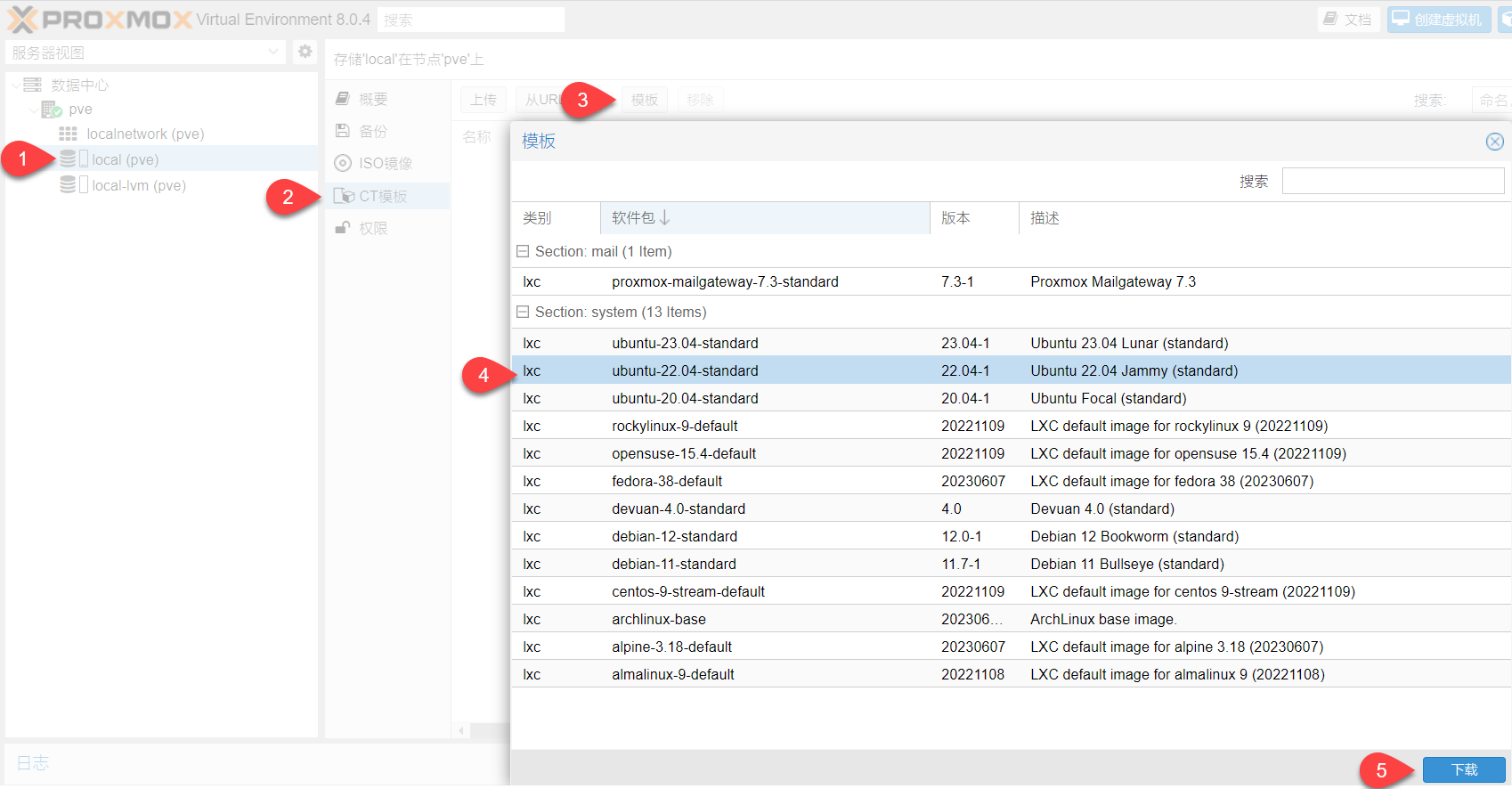
Task: Open localnetwork (pve) in tree
Action: 145,134
